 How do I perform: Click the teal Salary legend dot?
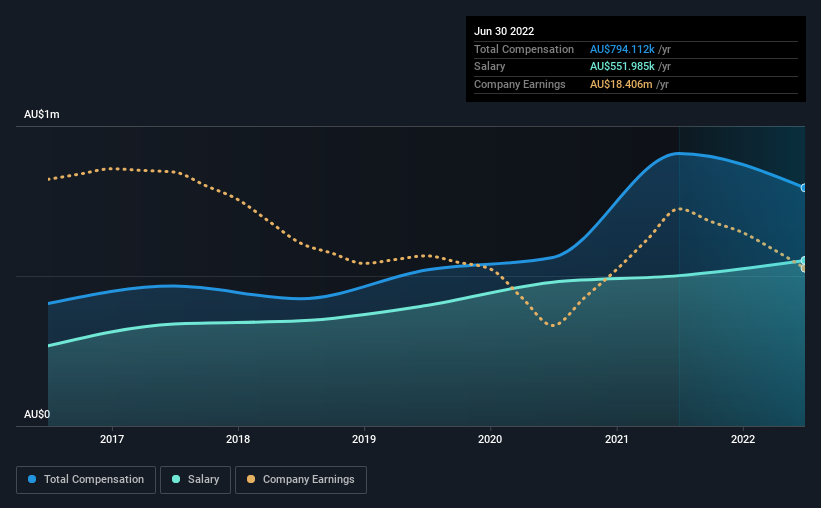176,479
